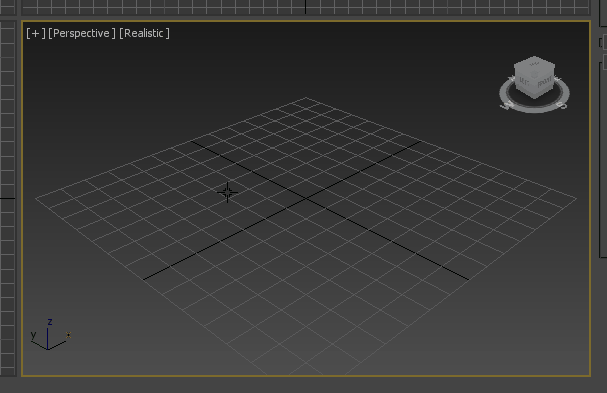Click the Front face of the ViewCube
The image size is (607, 393).
[544, 83]
